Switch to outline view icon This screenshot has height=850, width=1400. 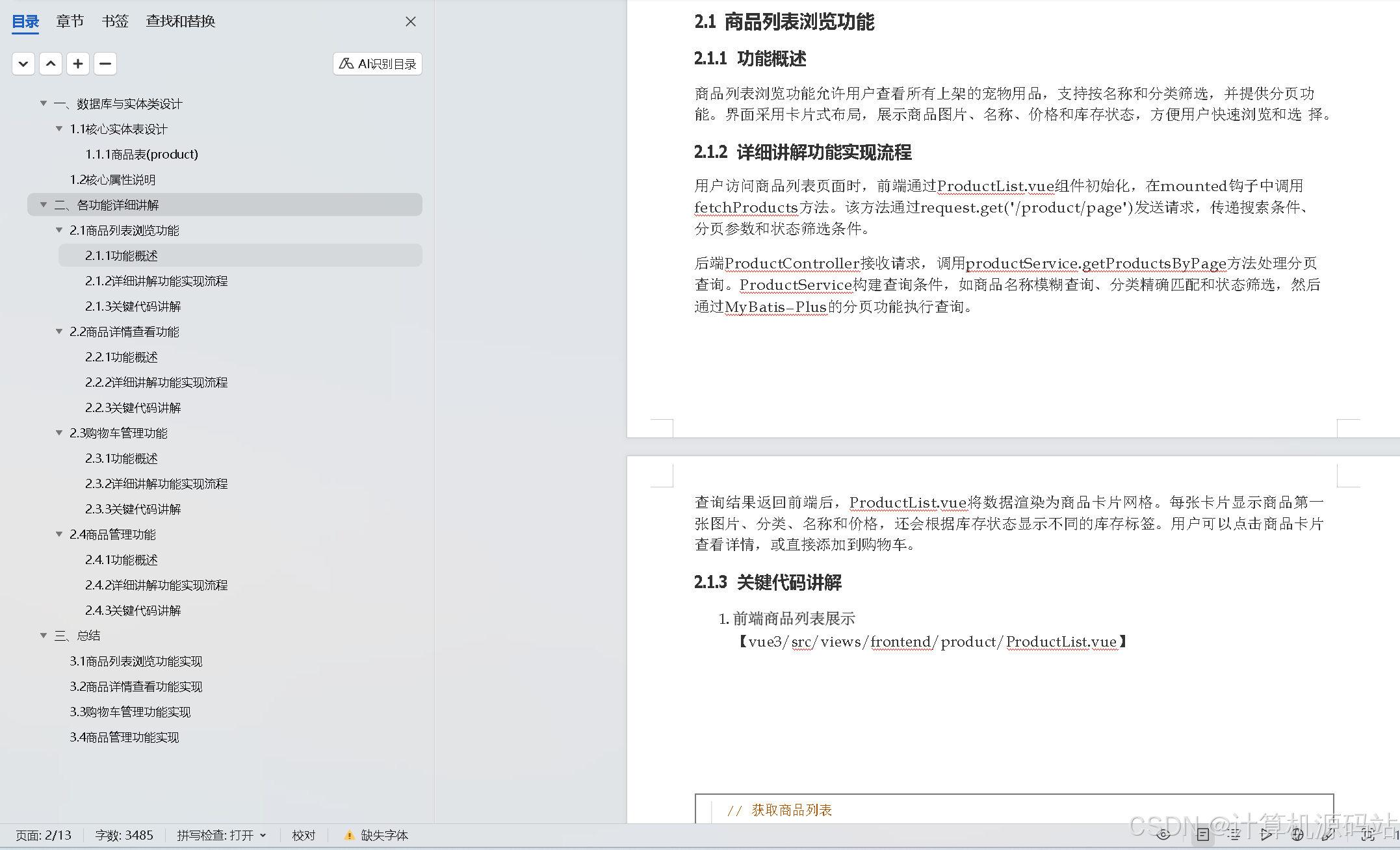click(x=1234, y=834)
